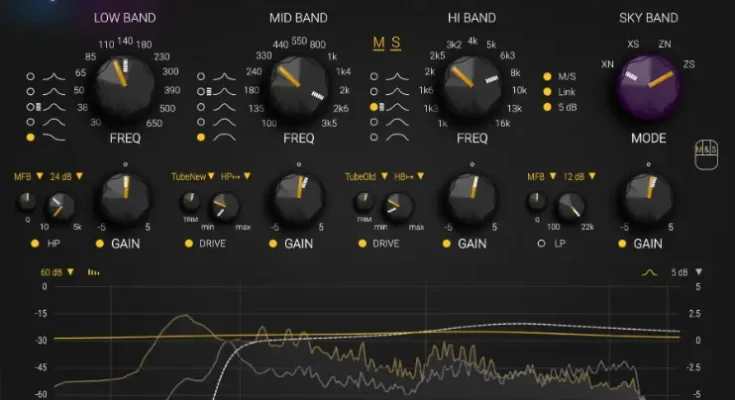The height and width of the screenshot is (400, 735).
Task: Click the yellow curve icon above the graph
Action: click(x=649, y=272)
